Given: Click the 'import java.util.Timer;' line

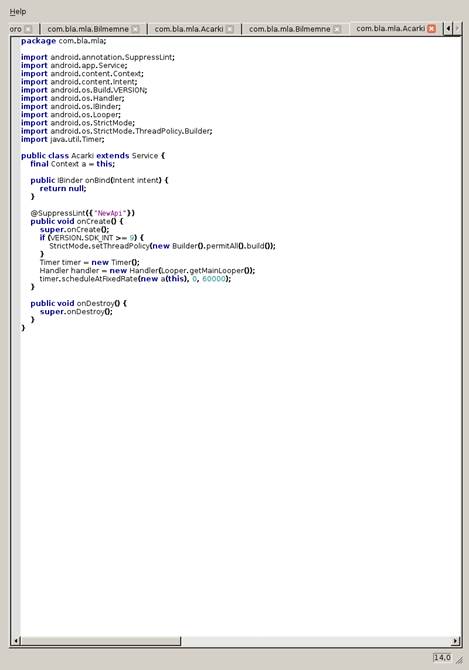Looking at the screenshot, I should click(63, 139).
